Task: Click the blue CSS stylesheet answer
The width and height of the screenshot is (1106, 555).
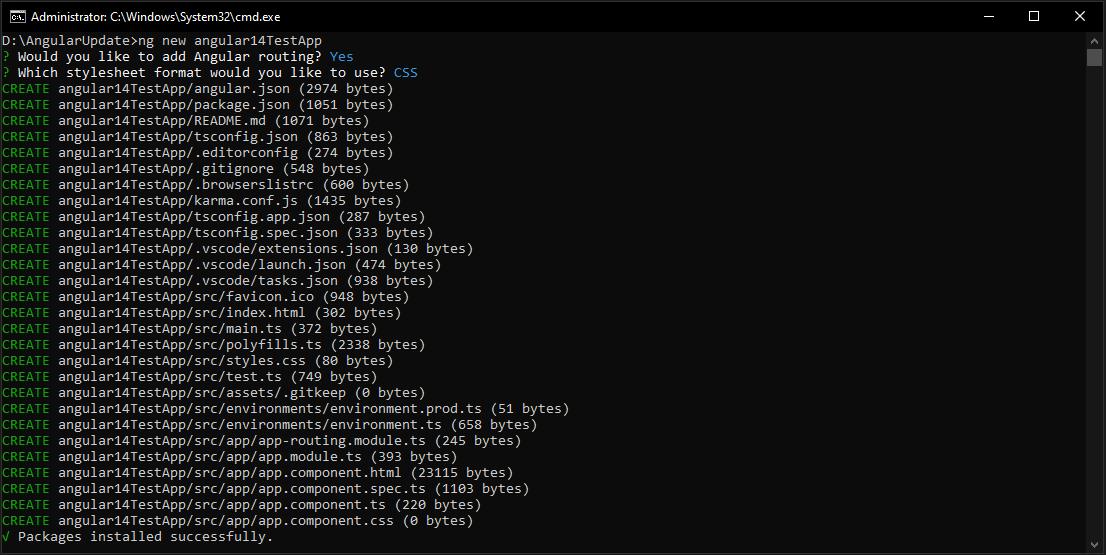Action: (405, 73)
